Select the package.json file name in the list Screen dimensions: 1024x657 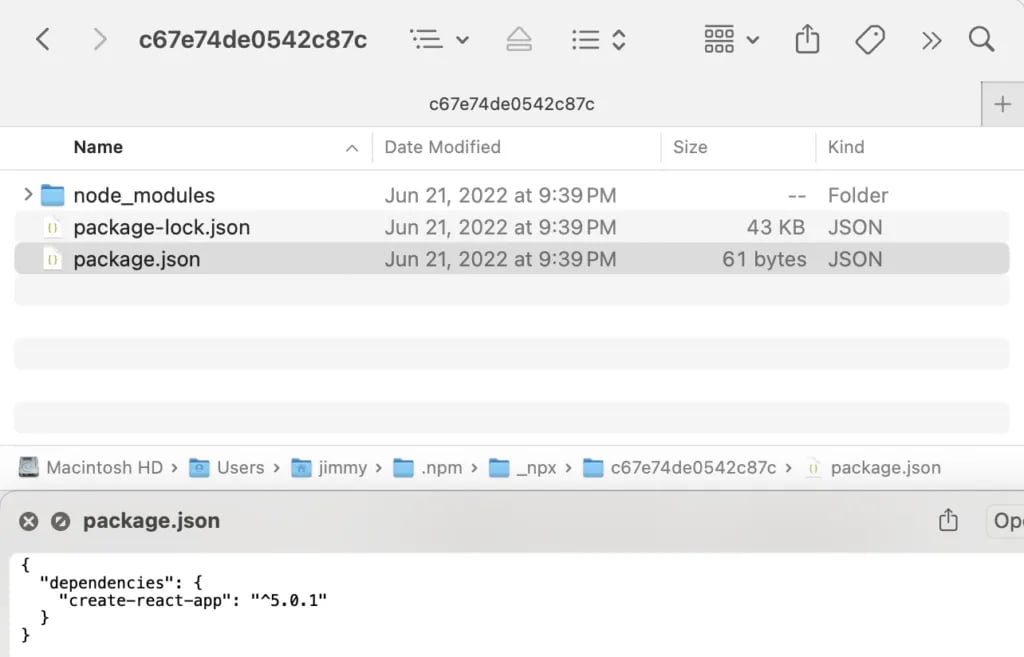pos(137,259)
